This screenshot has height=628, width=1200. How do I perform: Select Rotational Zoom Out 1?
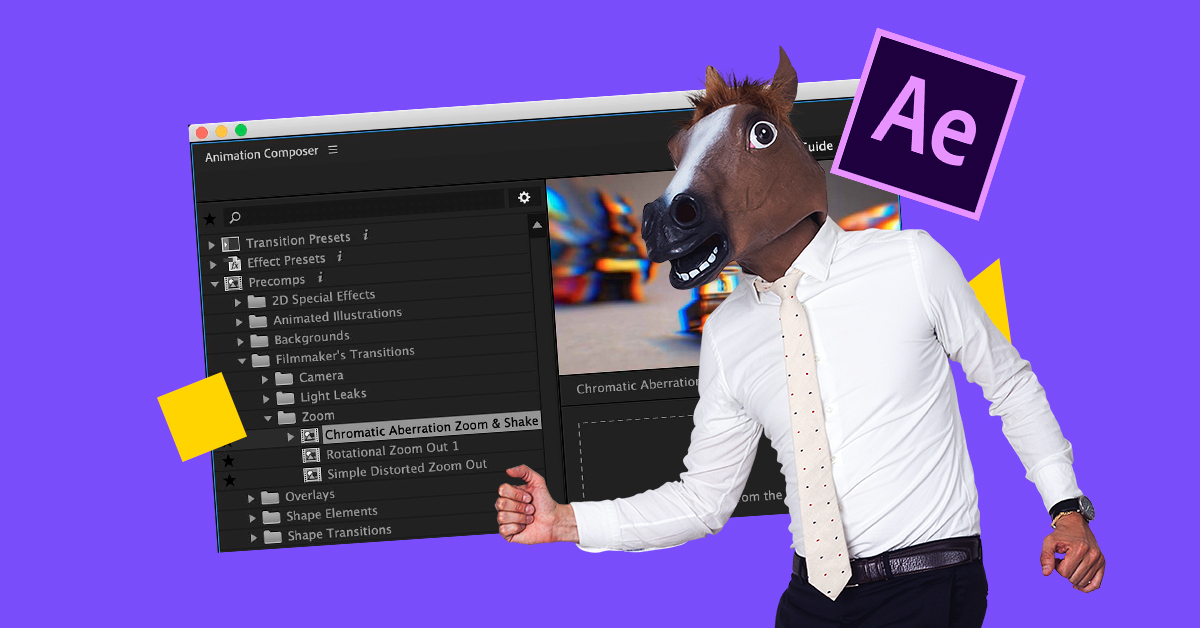point(393,450)
